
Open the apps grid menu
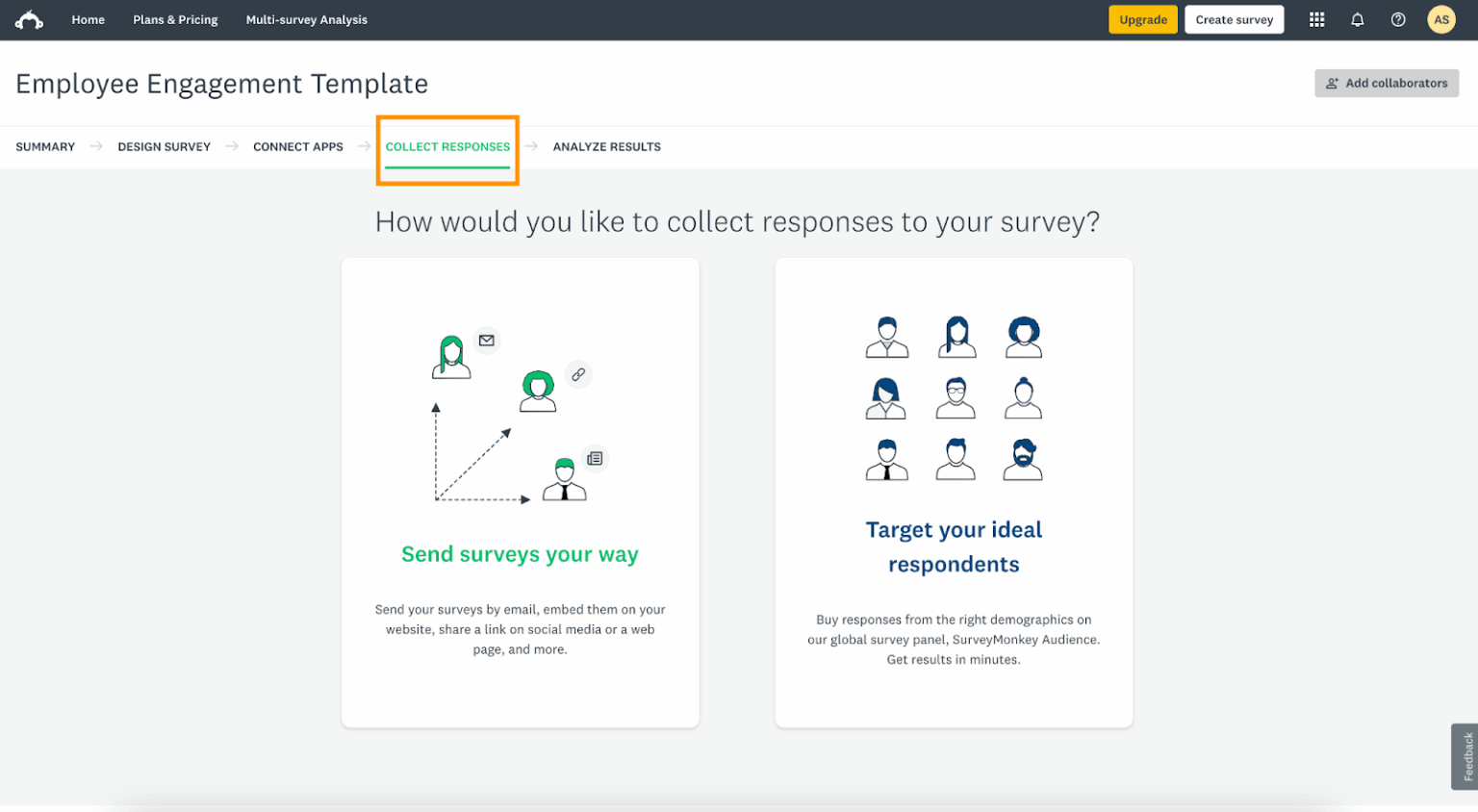pyautogui.click(x=1316, y=19)
